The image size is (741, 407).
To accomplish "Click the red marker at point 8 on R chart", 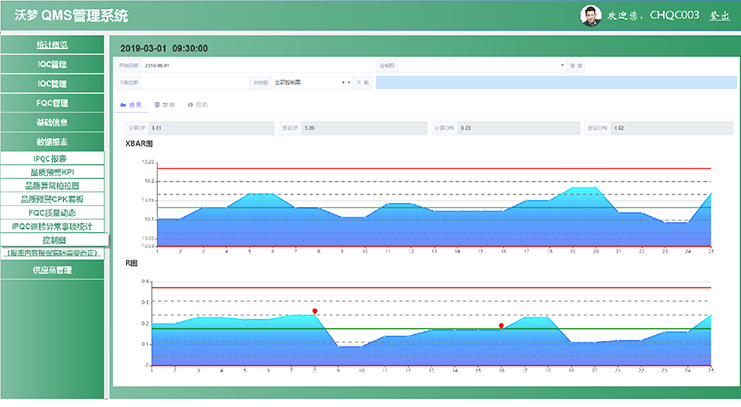I will (315, 311).
